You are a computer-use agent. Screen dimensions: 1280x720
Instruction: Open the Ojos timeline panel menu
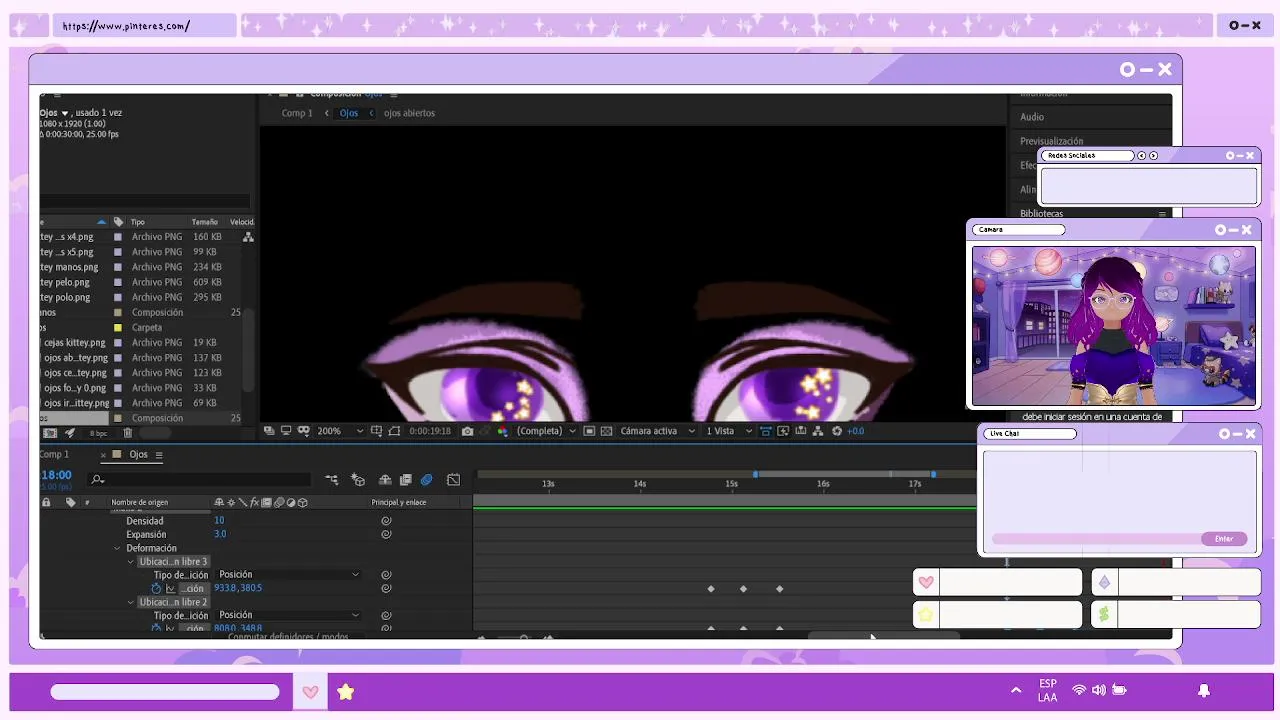tap(159, 455)
